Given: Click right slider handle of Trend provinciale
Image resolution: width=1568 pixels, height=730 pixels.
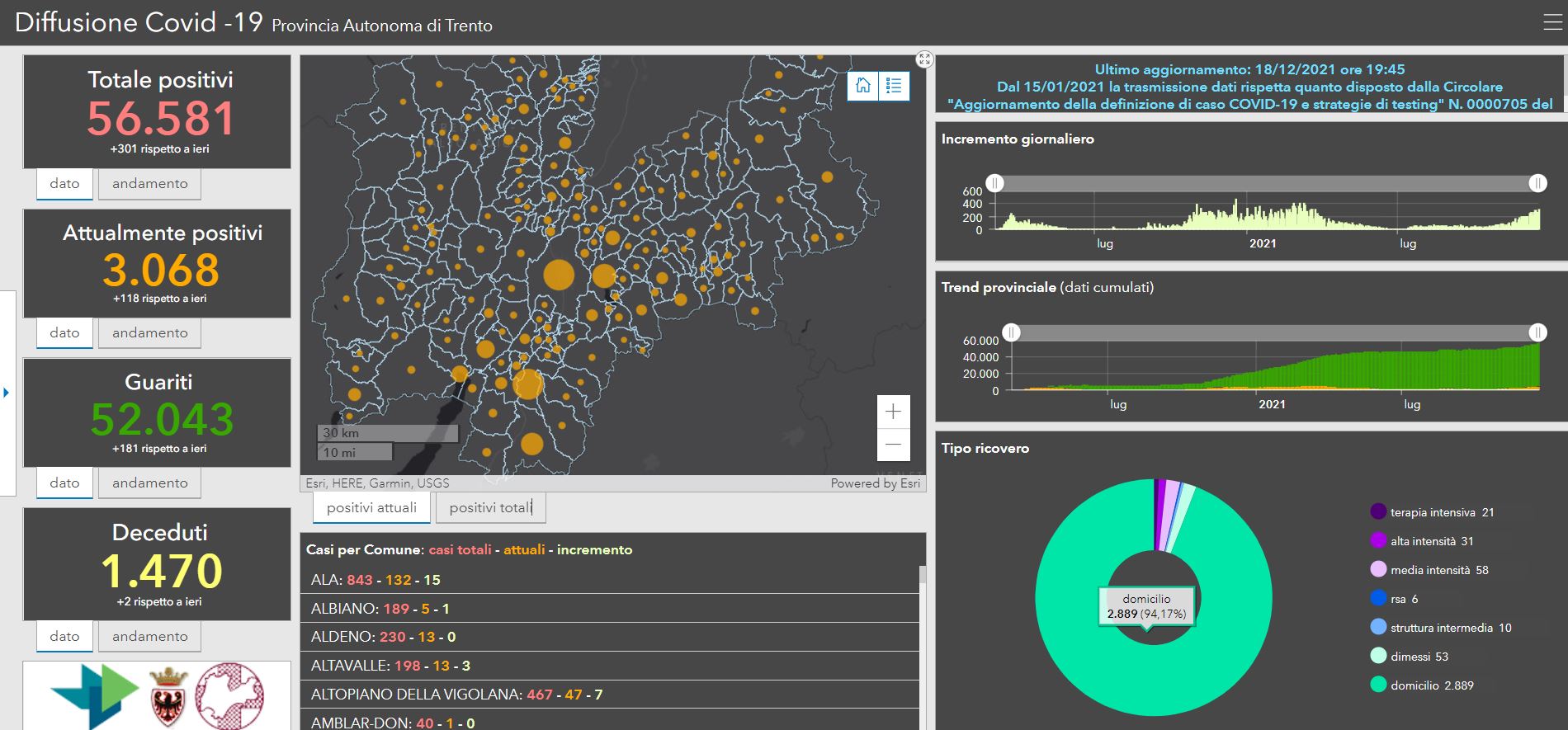Looking at the screenshot, I should click(x=1537, y=332).
